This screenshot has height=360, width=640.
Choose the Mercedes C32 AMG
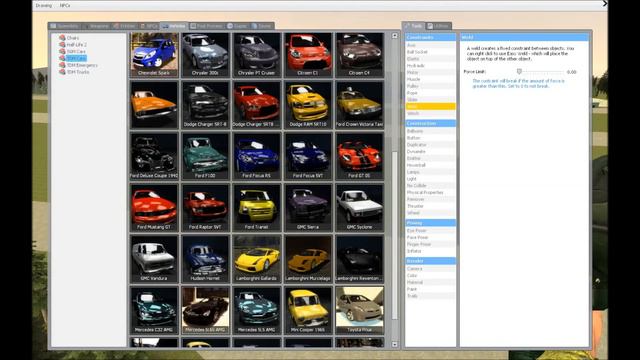[x=154, y=311]
